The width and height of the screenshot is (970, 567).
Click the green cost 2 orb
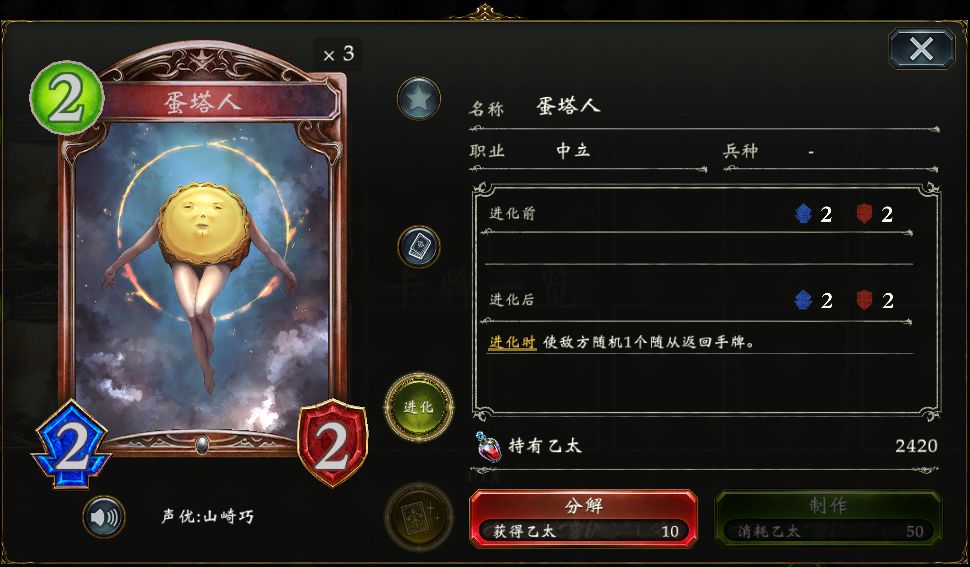click(x=66, y=98)
